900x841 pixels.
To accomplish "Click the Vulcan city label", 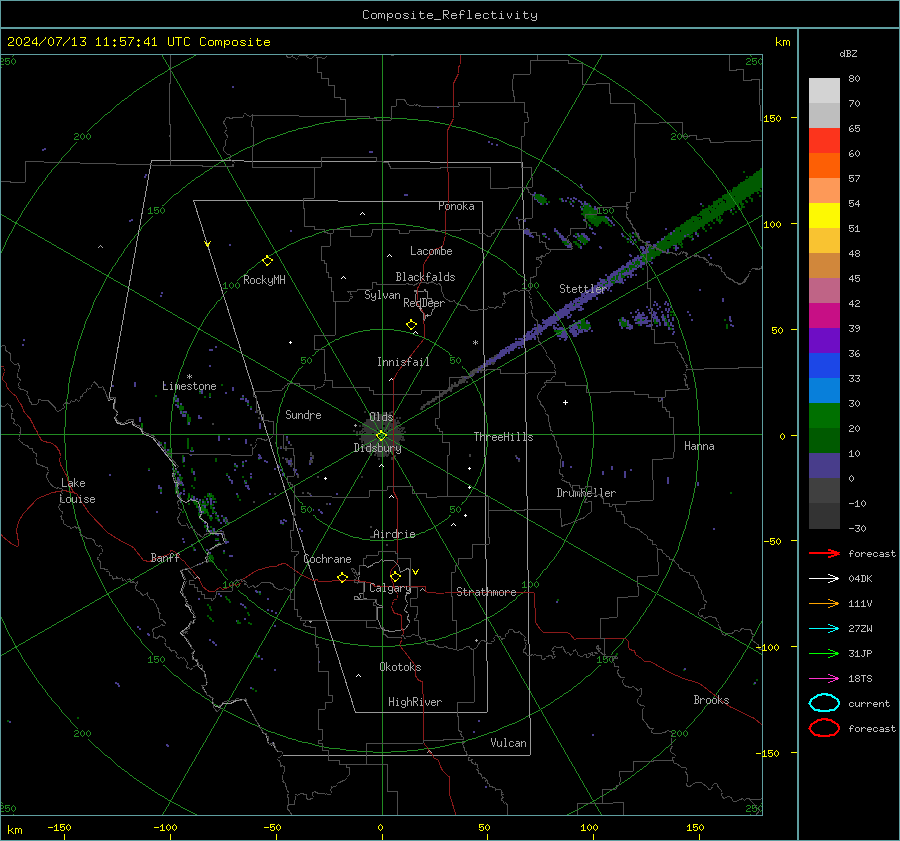I will [x=509, y=743].
